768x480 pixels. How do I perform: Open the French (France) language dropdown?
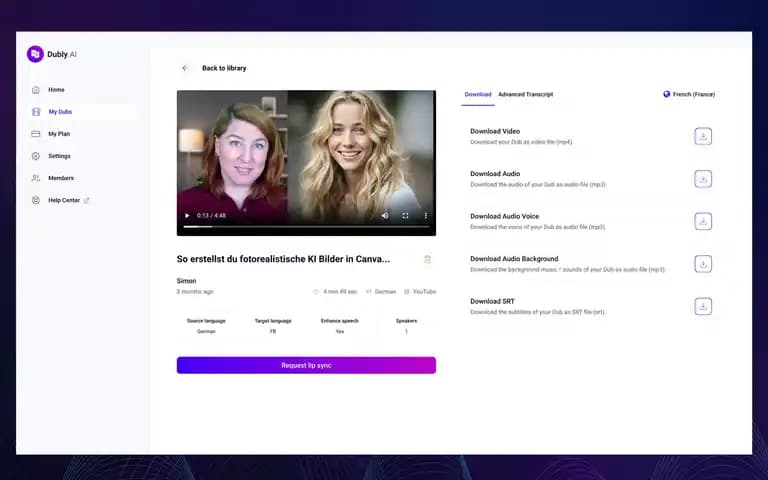click(689, 94)
